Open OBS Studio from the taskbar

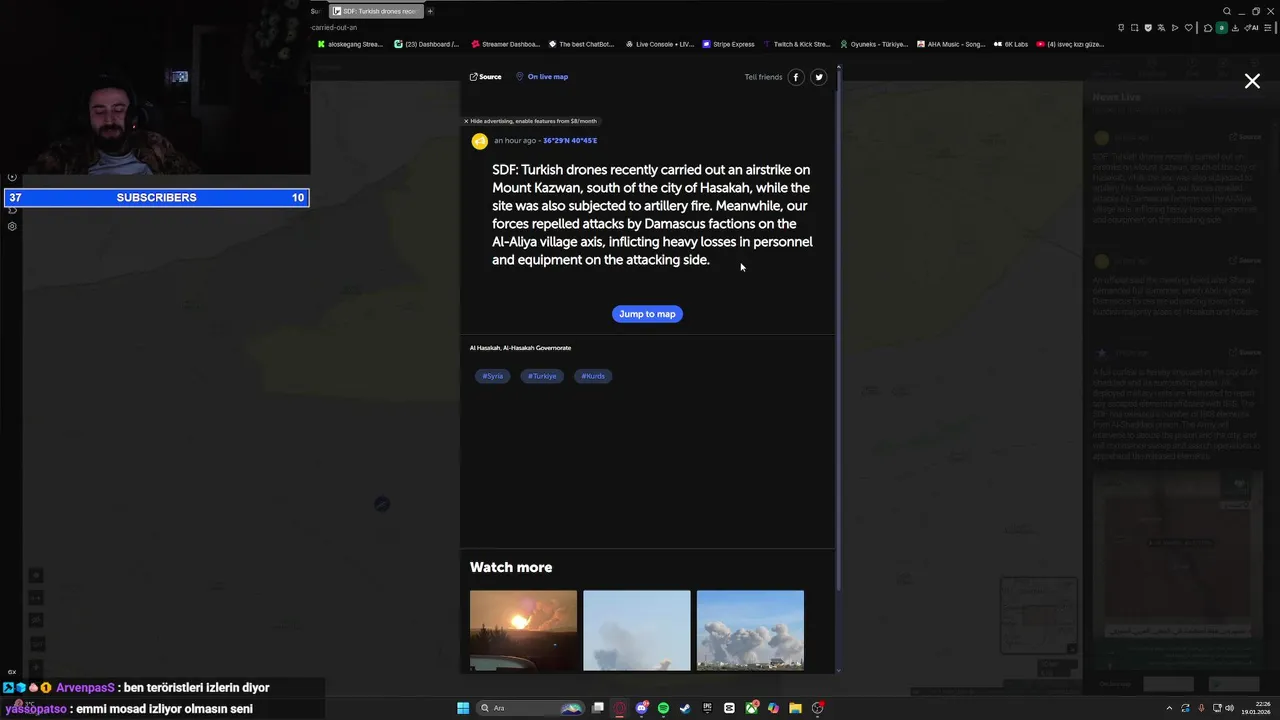818,708
